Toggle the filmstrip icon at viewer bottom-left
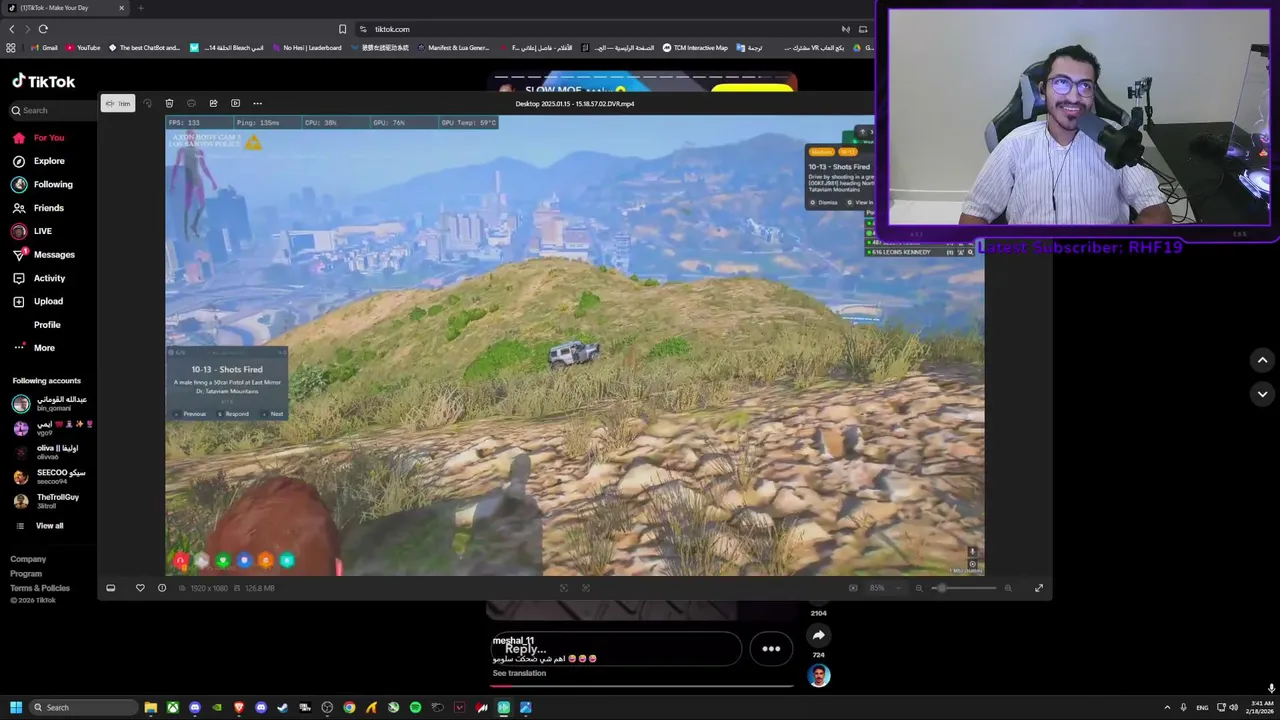 (x=111, y=588)
